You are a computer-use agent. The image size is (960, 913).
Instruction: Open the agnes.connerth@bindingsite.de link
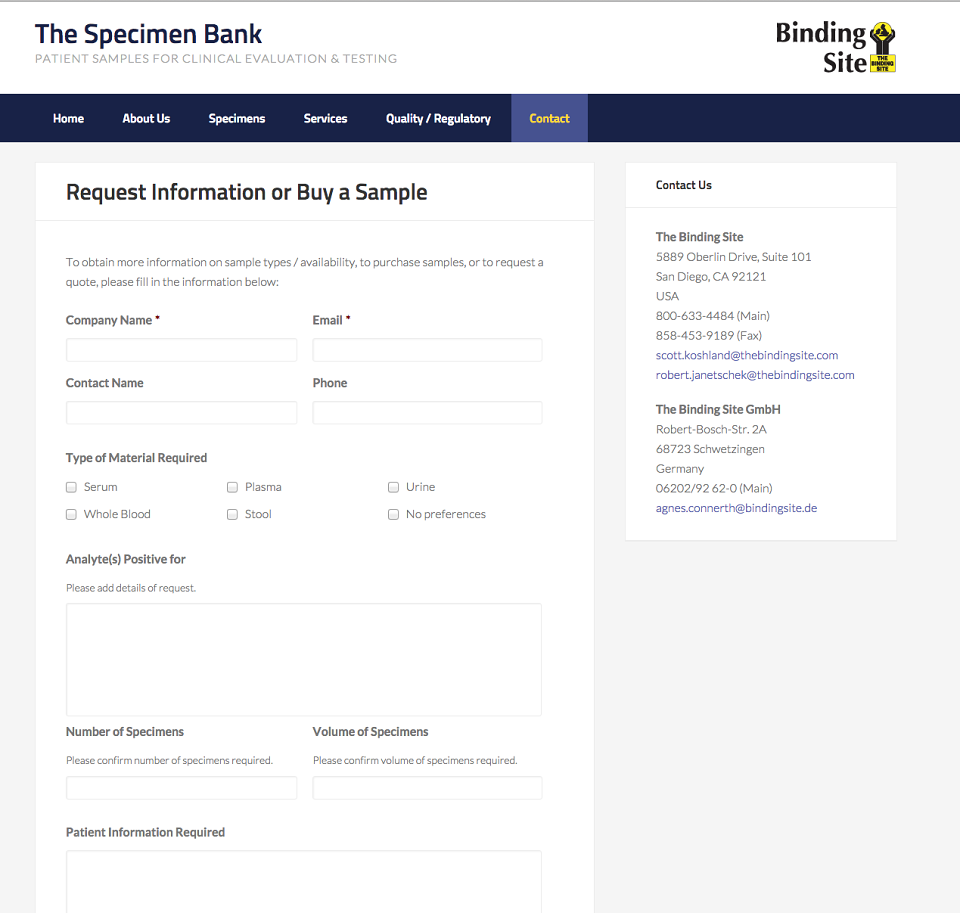click(736, 508)
